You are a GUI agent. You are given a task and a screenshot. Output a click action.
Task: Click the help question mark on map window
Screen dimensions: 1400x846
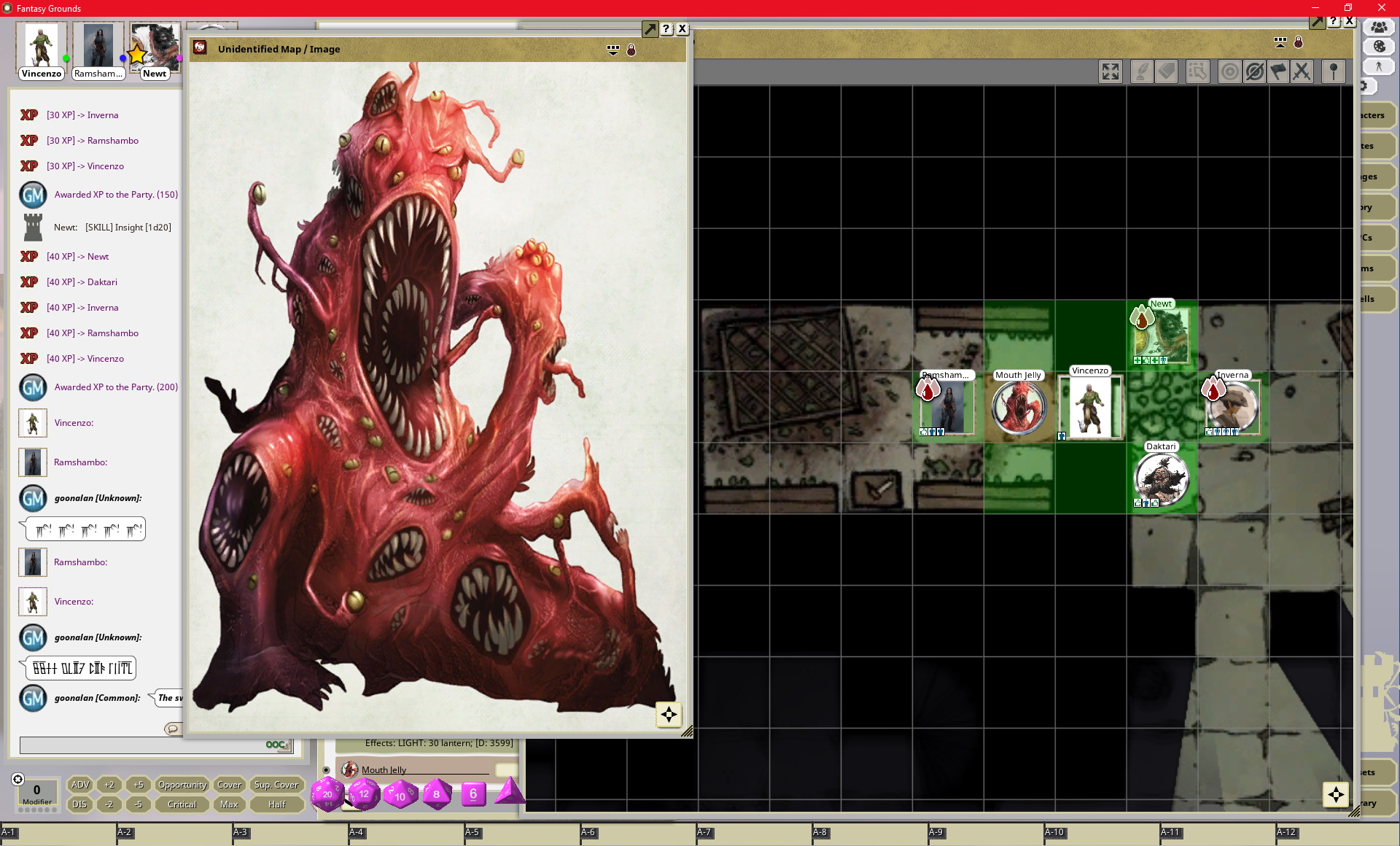tap(1334, 22)
